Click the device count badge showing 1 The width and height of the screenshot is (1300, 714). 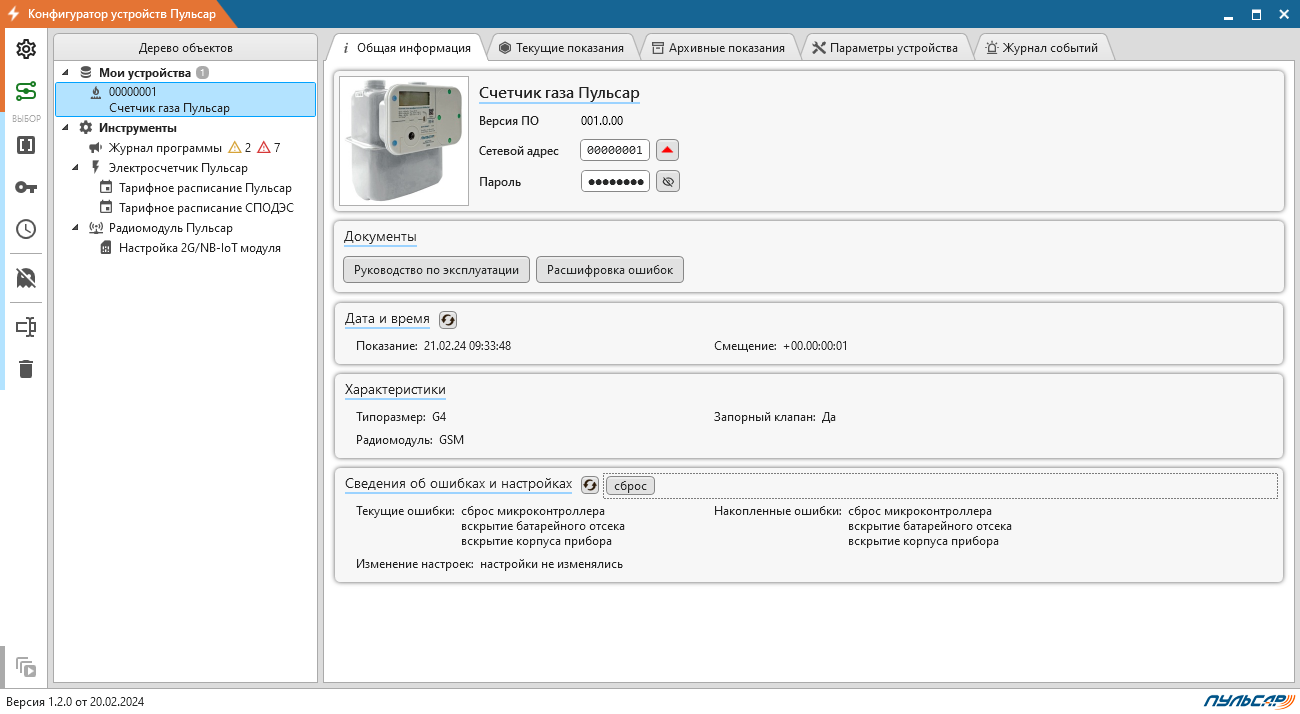pyautogui.click(x=202, y=73)
